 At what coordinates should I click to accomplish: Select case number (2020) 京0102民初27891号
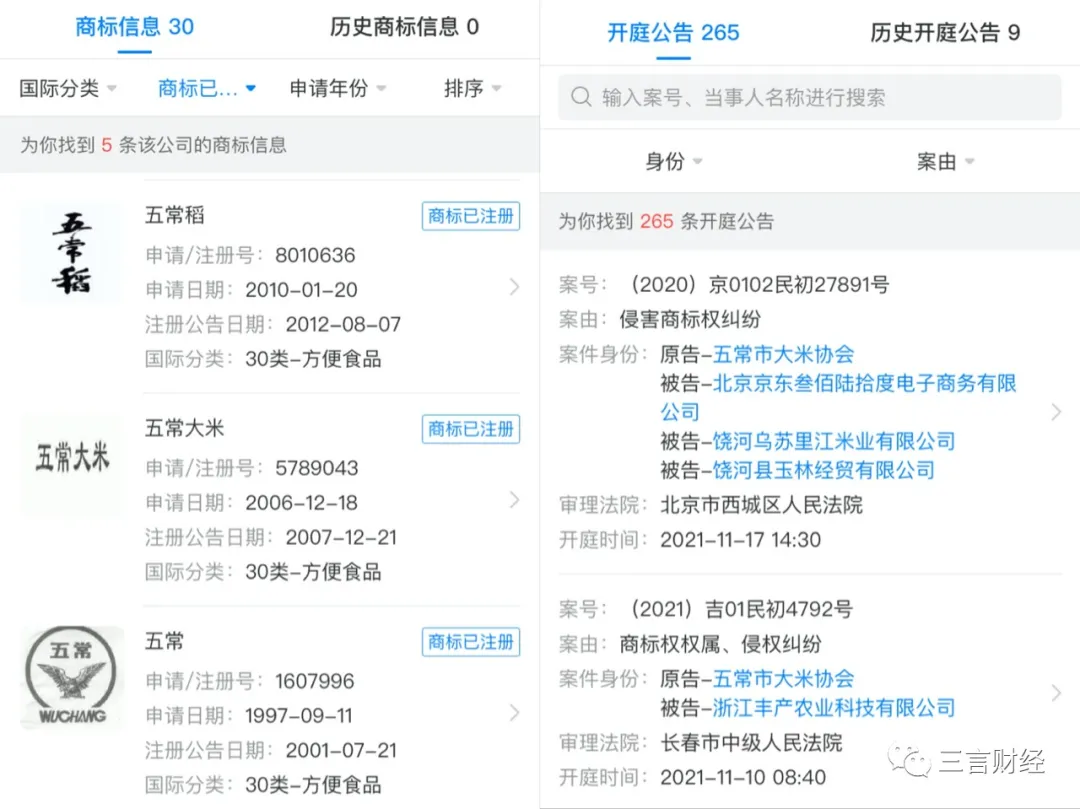759,284
